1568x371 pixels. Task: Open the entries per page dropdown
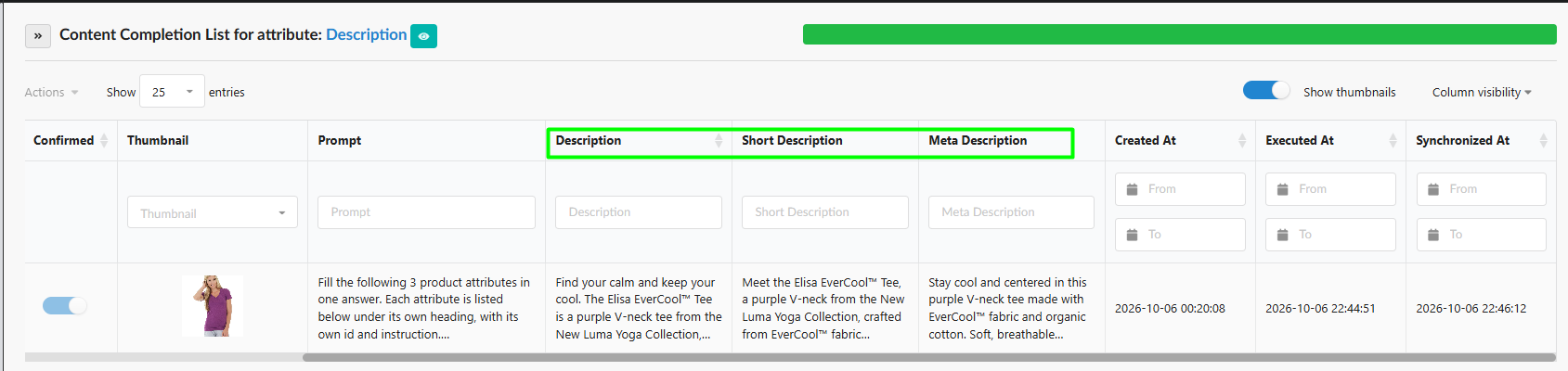[172, 92]
